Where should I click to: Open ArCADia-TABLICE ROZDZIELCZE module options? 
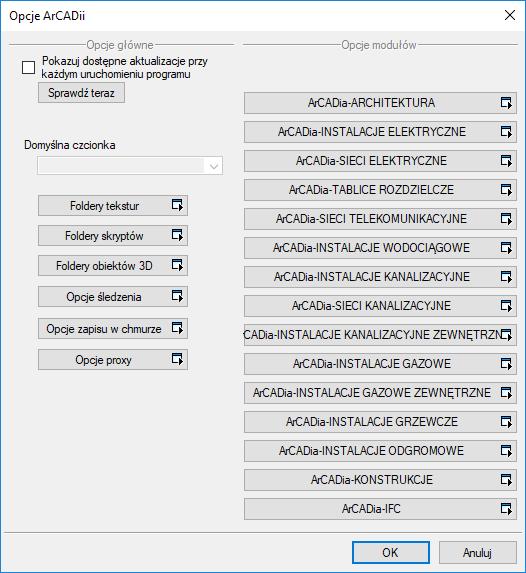pyautogui.click(x=380, y=190)
